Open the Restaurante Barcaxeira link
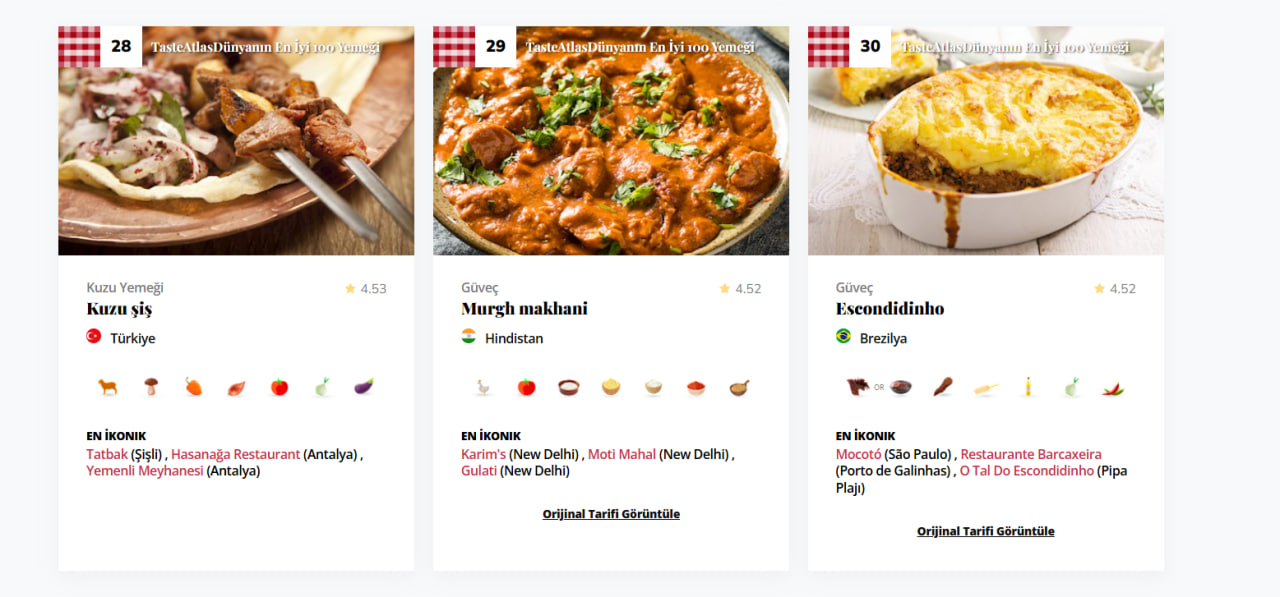The width and height of the screenshot is (1280, 597). click(x=1031, y=454)
